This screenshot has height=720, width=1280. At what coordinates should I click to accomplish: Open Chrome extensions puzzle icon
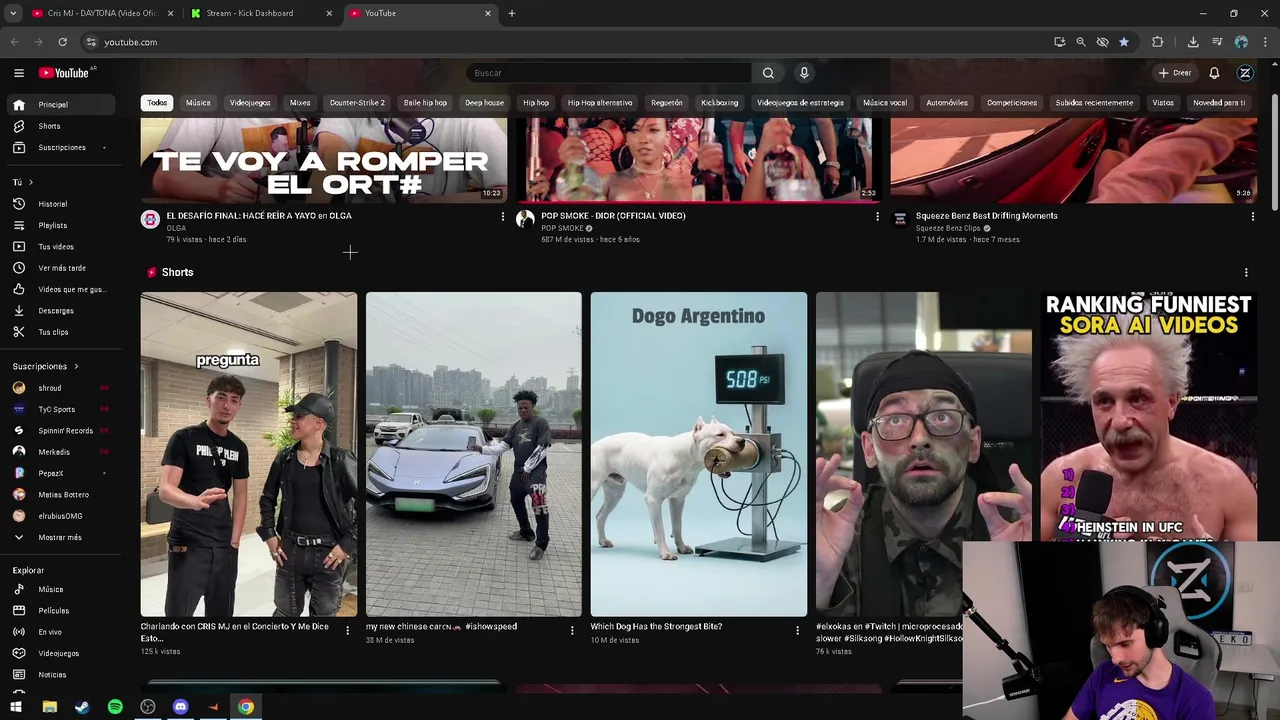tap(1158, 42)
